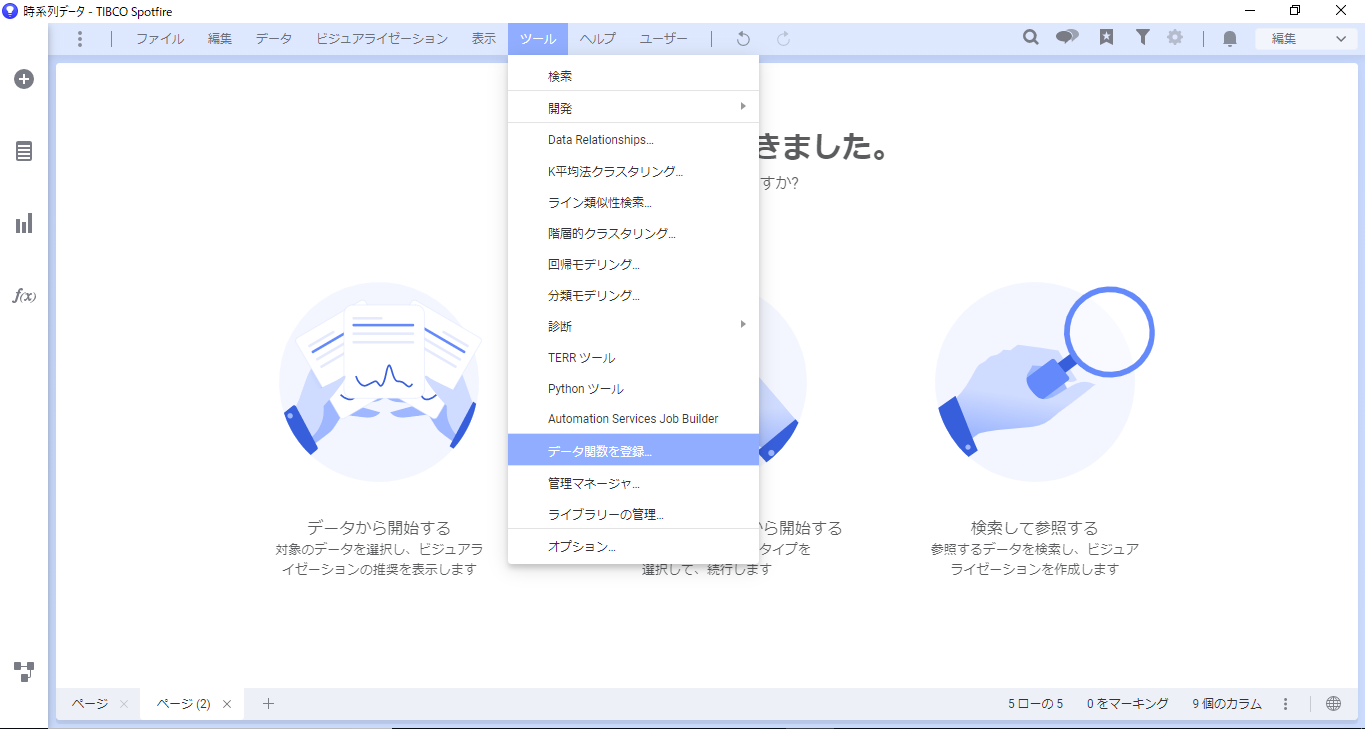Open the bar chart visualization types icon

coord(24,223)
